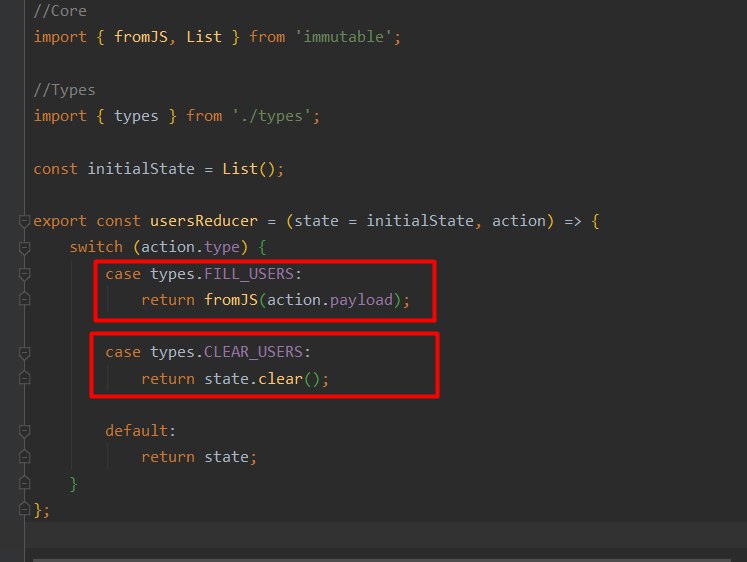Collapse the usersReducer function fold marker
Viewport: 747px width, 562px height.
point(24,221)
